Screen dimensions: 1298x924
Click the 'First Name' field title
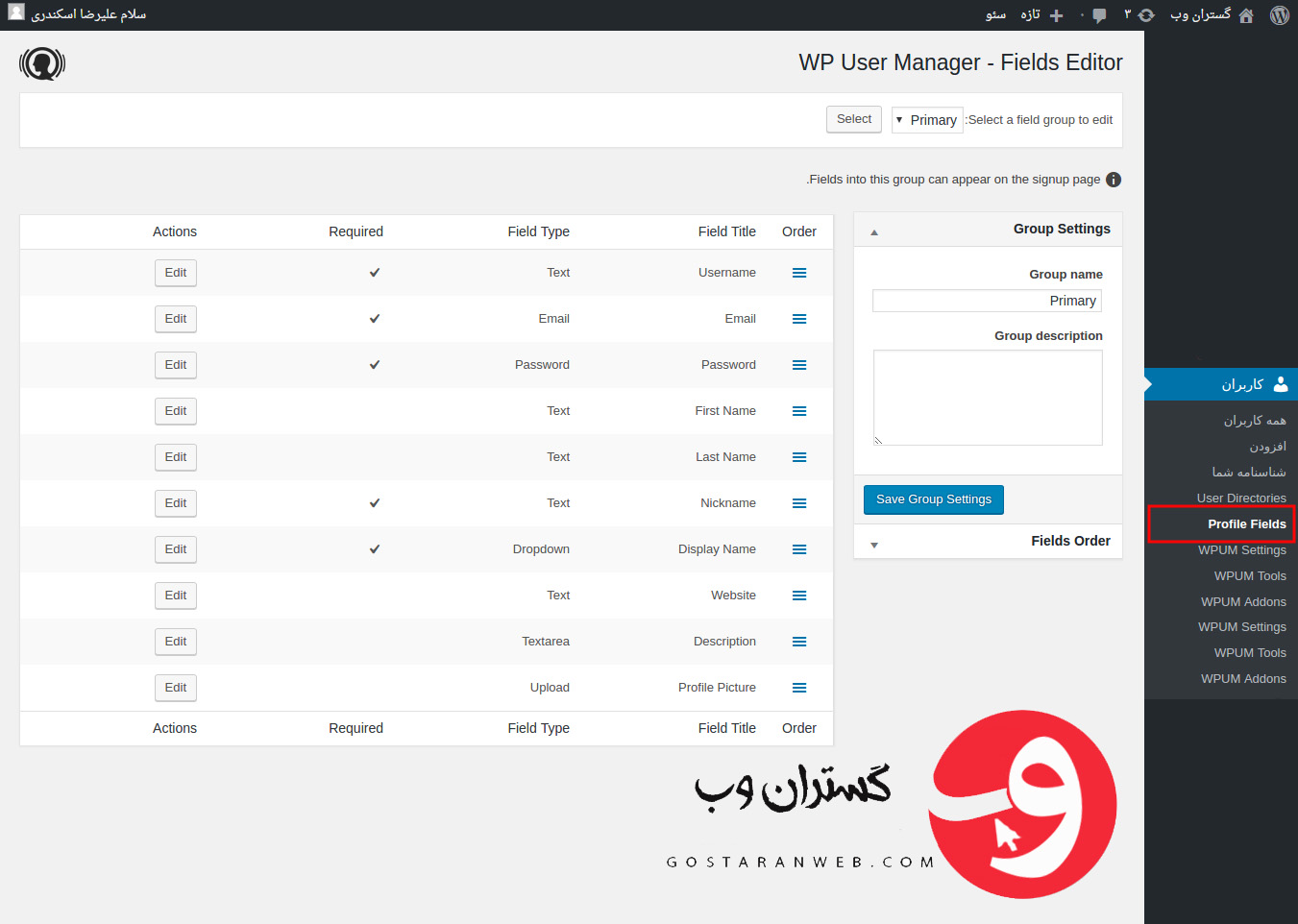click(725, 411)
